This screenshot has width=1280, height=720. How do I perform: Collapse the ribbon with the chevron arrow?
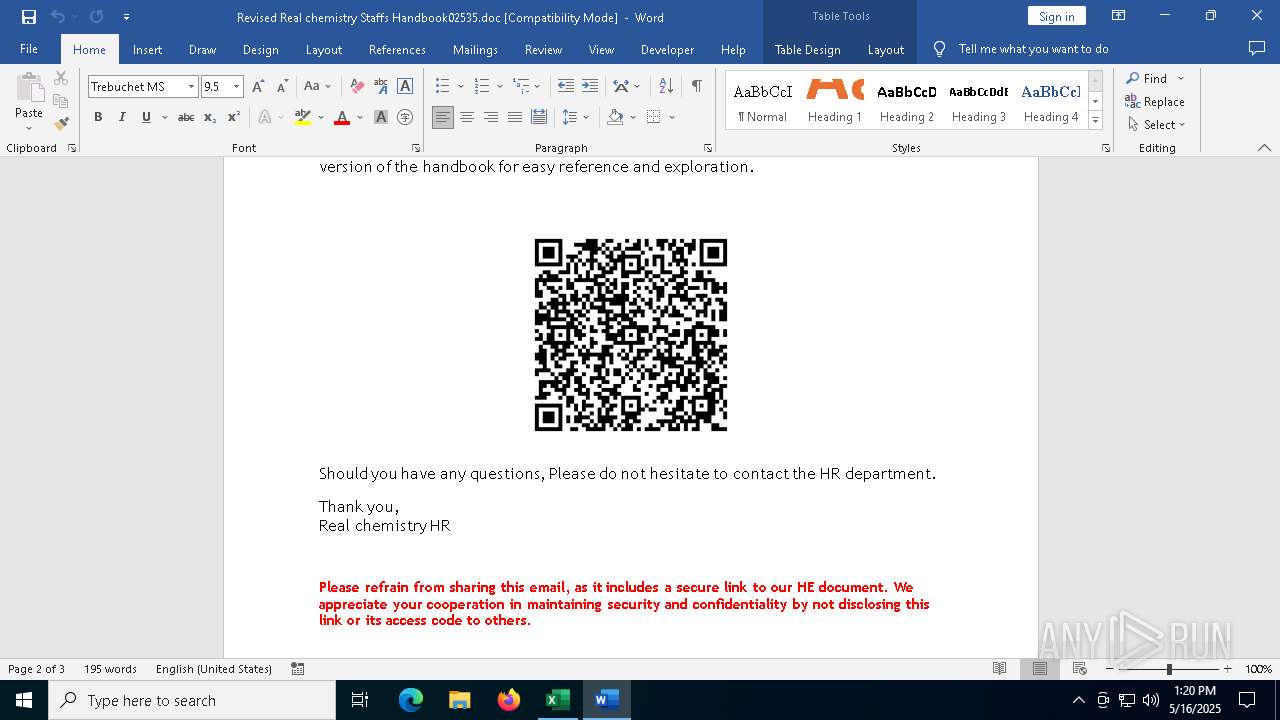click(1264, 148)
